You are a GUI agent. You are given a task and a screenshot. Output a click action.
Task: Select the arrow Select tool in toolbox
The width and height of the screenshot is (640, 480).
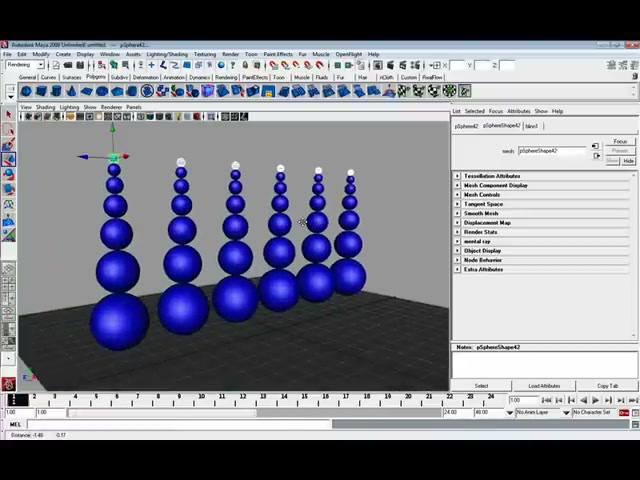click(x=9, y=115)
